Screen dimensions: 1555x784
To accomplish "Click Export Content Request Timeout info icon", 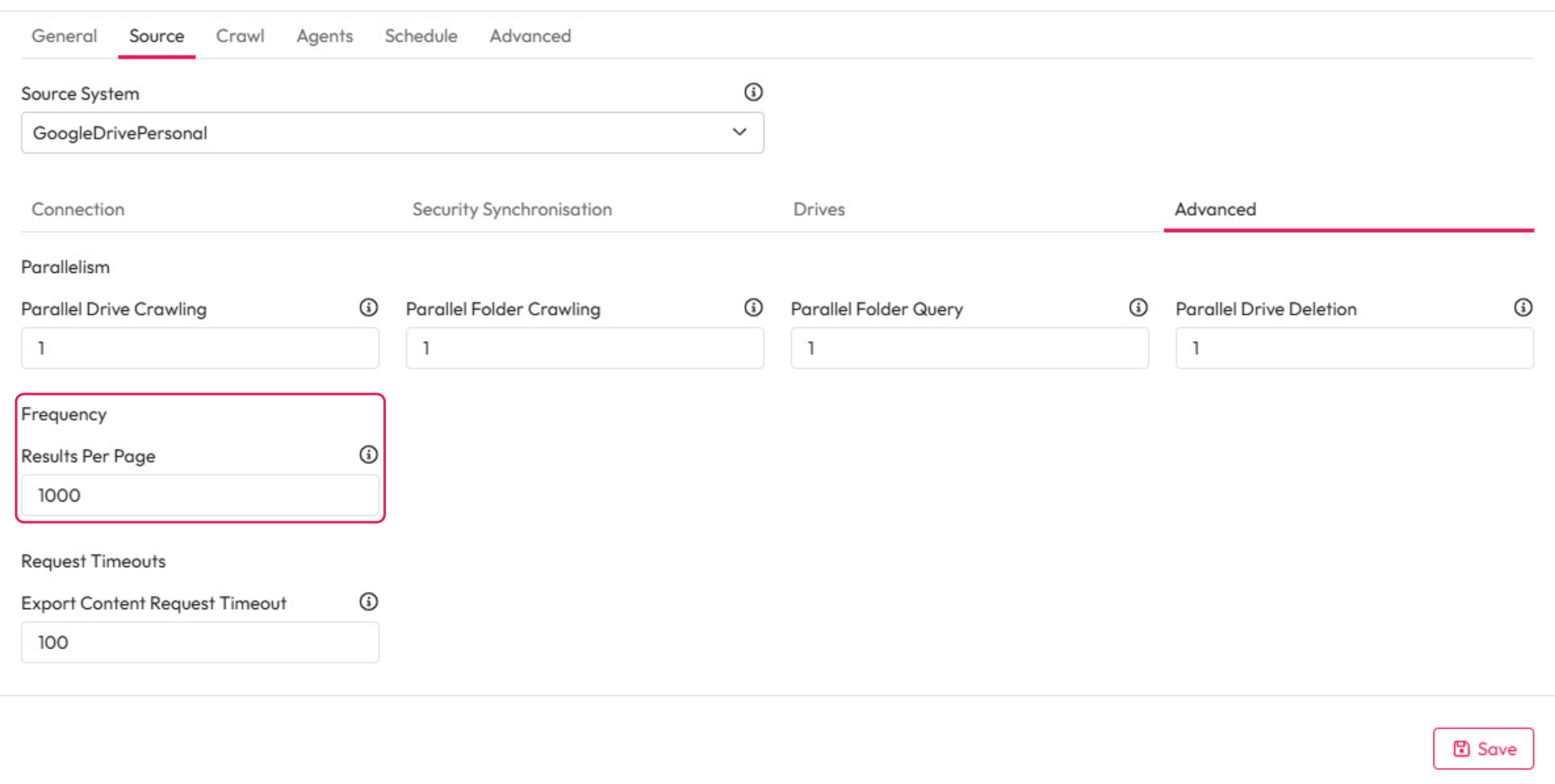I will click(x=368, y=602).
